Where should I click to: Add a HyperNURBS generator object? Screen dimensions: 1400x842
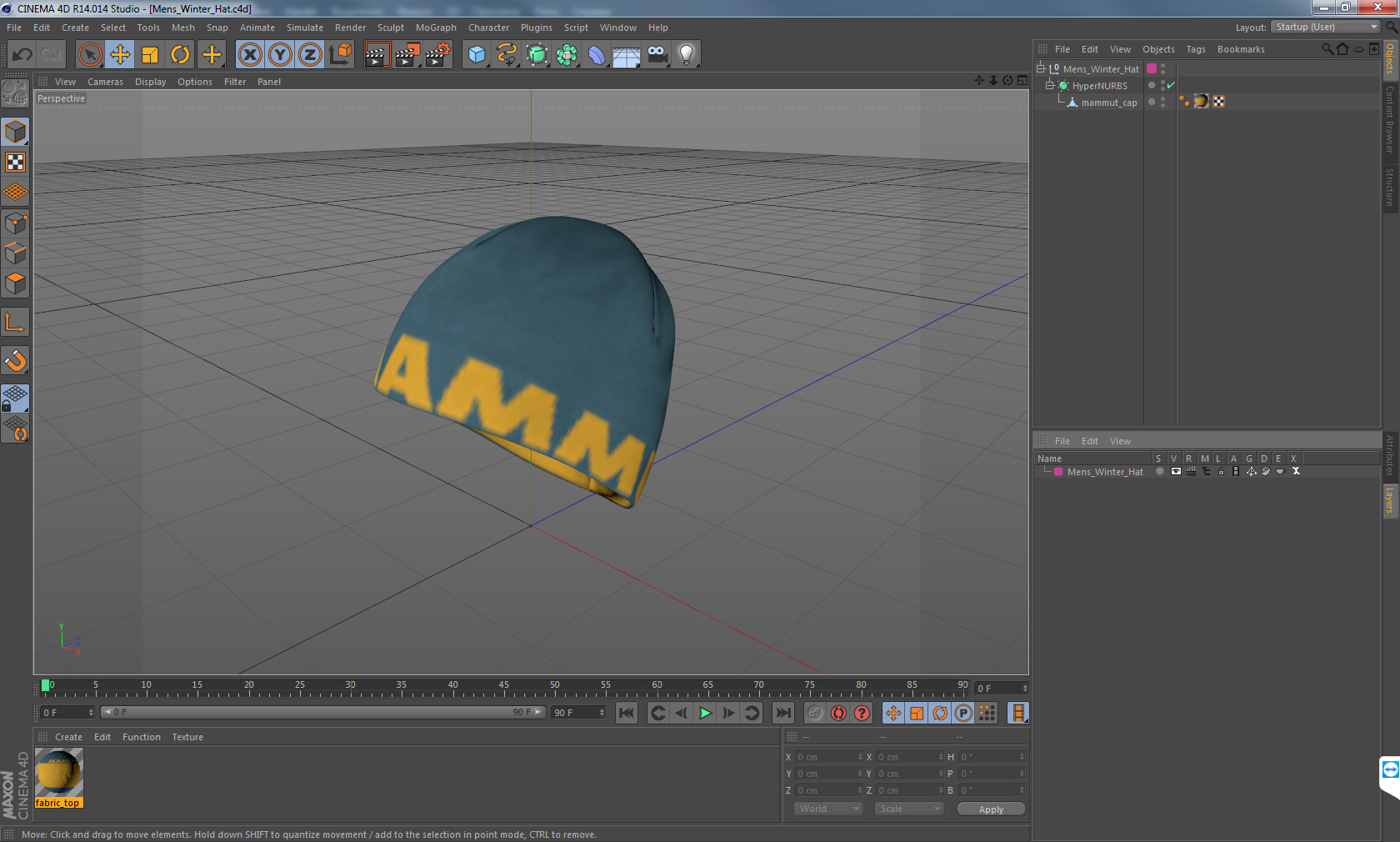[537, 55]
